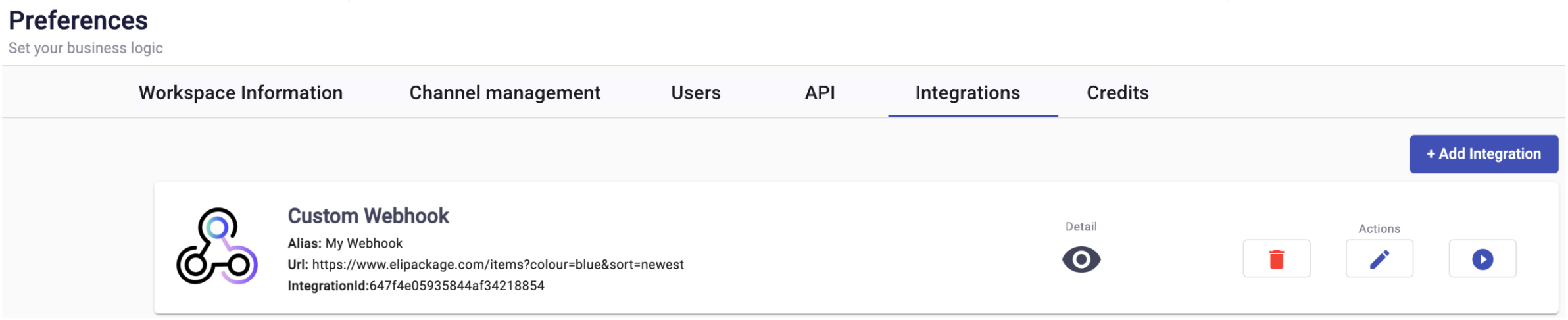This screenshot has height=320, width=1568.
Task: Click the + Add Integration button
Action: (x=1484, y=154)
